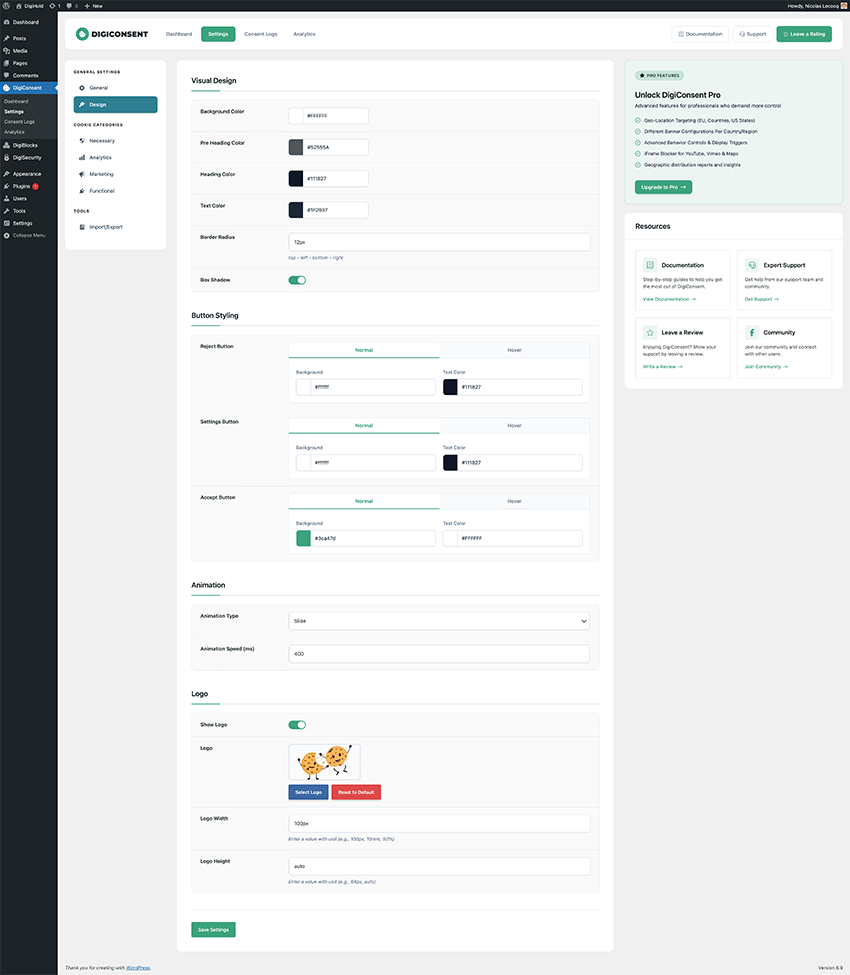The width and height of the screenshot is (850, 975).
Task: Click the Tools wrench icon in WordPress menu
Action: [x=6, y=211]
